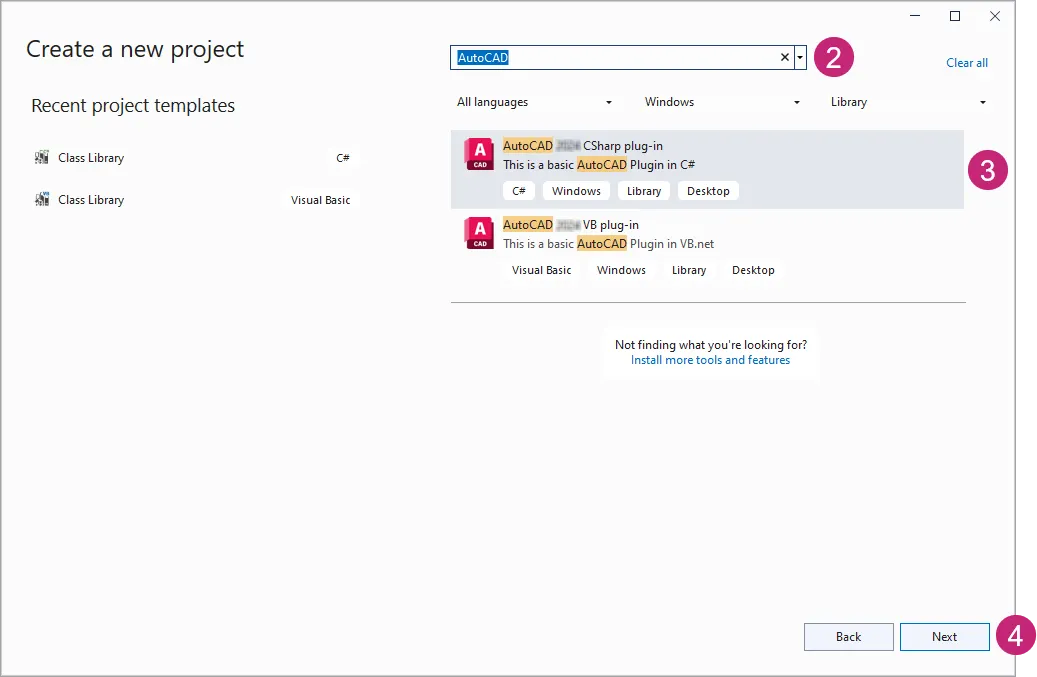
Task: Click the C# tag on the CSharp plug-in
Action: [x=519, y=191]
